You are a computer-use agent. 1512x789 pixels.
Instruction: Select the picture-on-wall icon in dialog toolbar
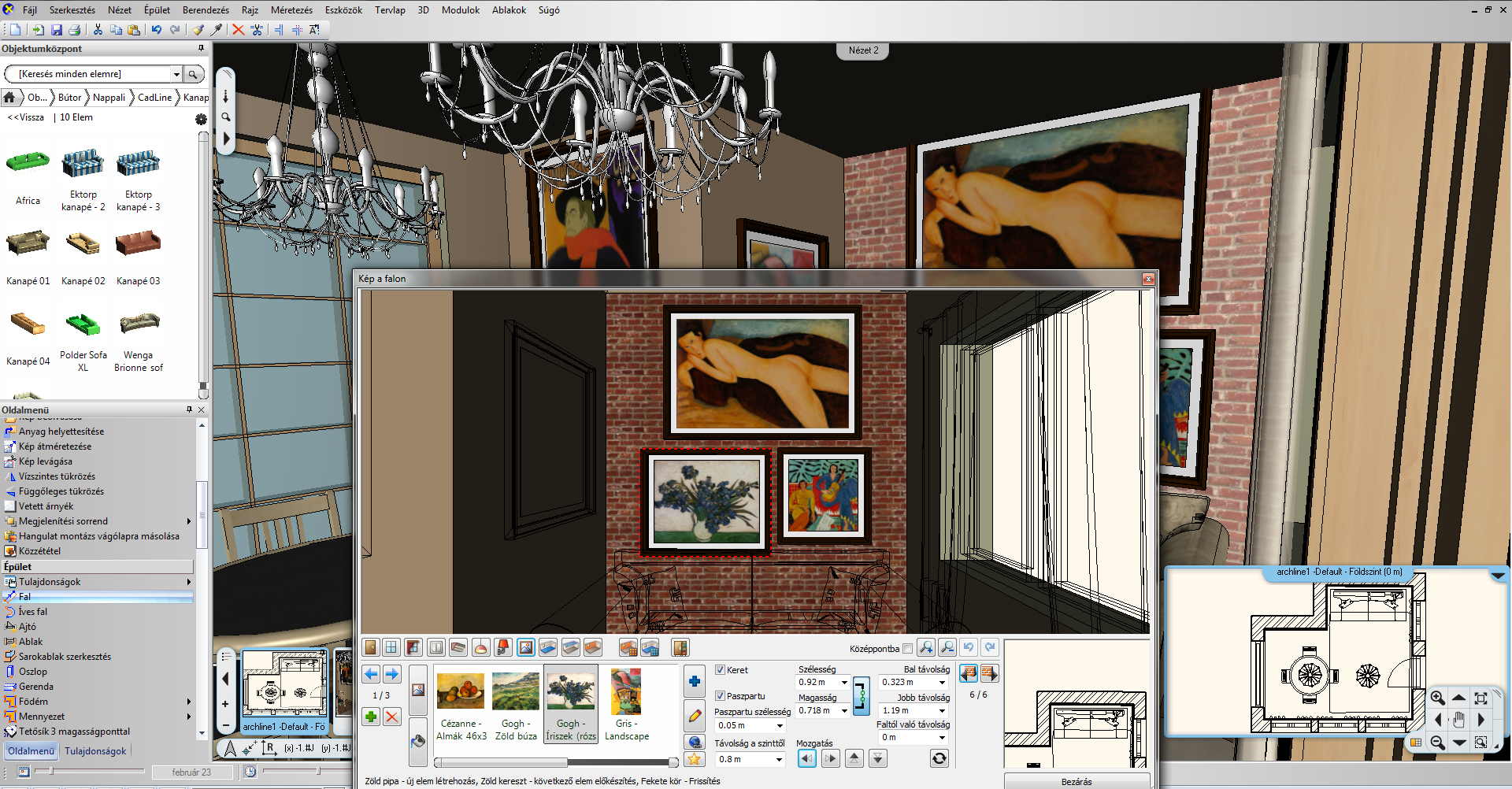[x=525, y=647]
